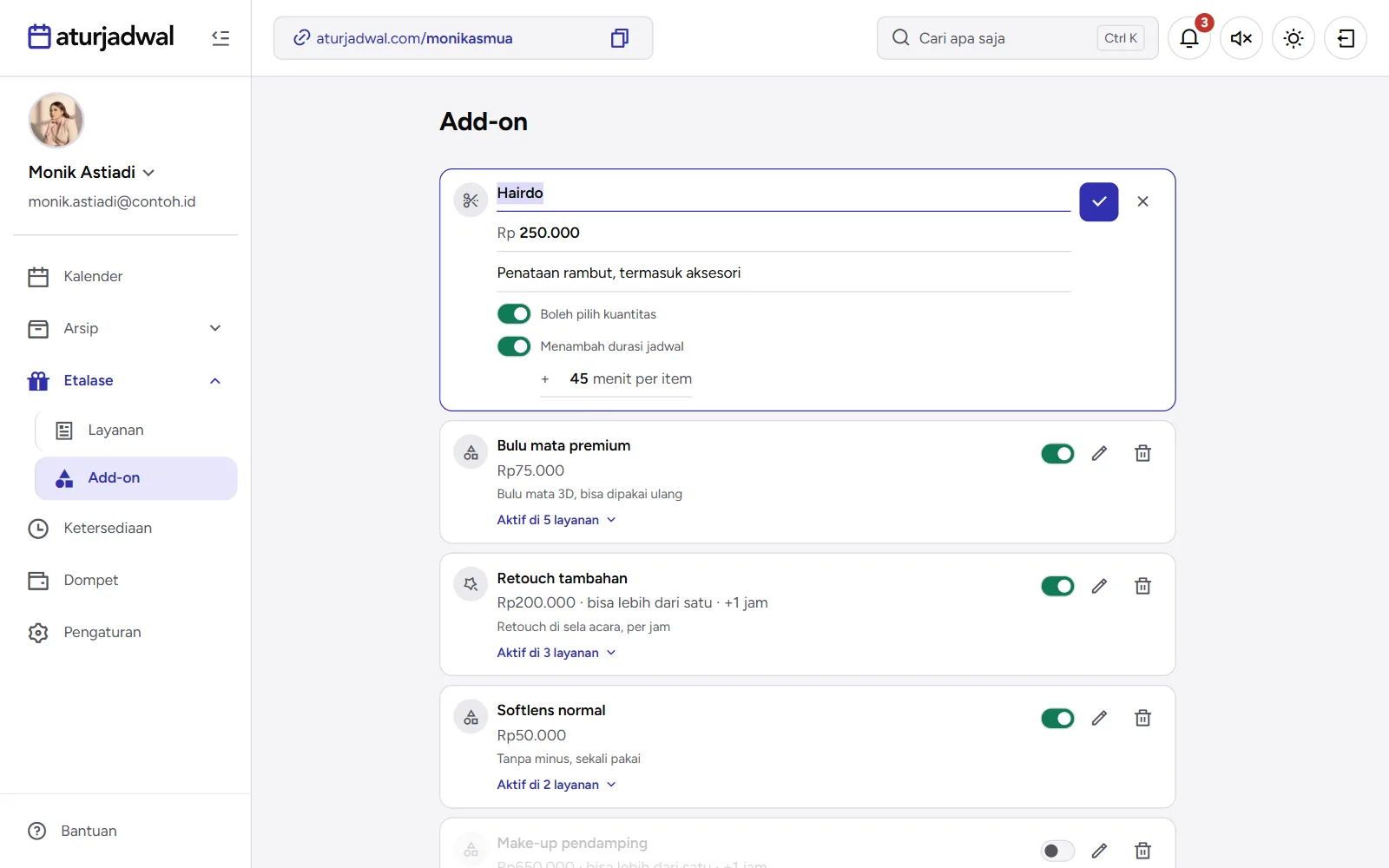
Task: Open Ketersediaan page
Action: [x=125, y=529]
